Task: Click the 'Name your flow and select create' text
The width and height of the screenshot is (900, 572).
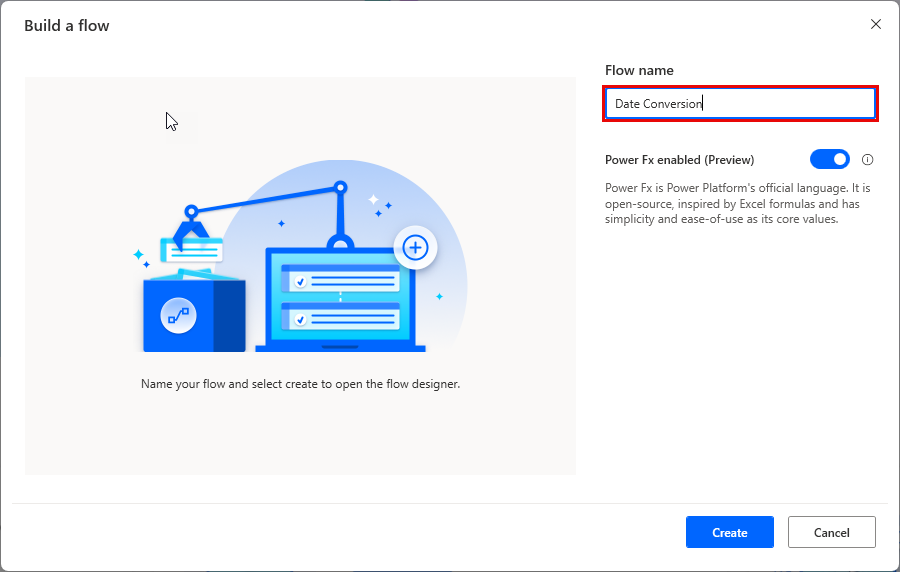Action: (x=300, y=384)
